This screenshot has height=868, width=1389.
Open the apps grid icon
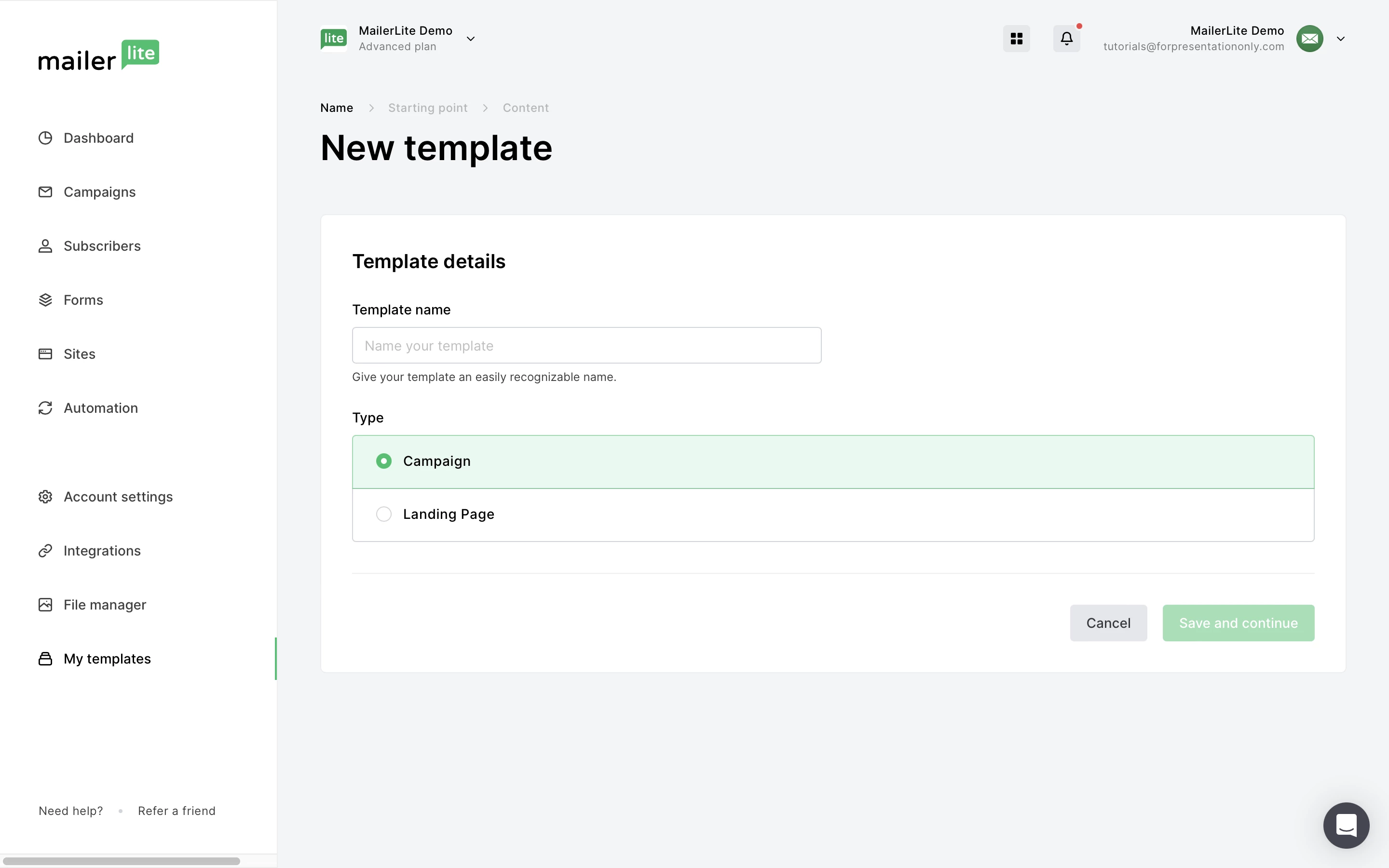click(x=1016, y=39)
